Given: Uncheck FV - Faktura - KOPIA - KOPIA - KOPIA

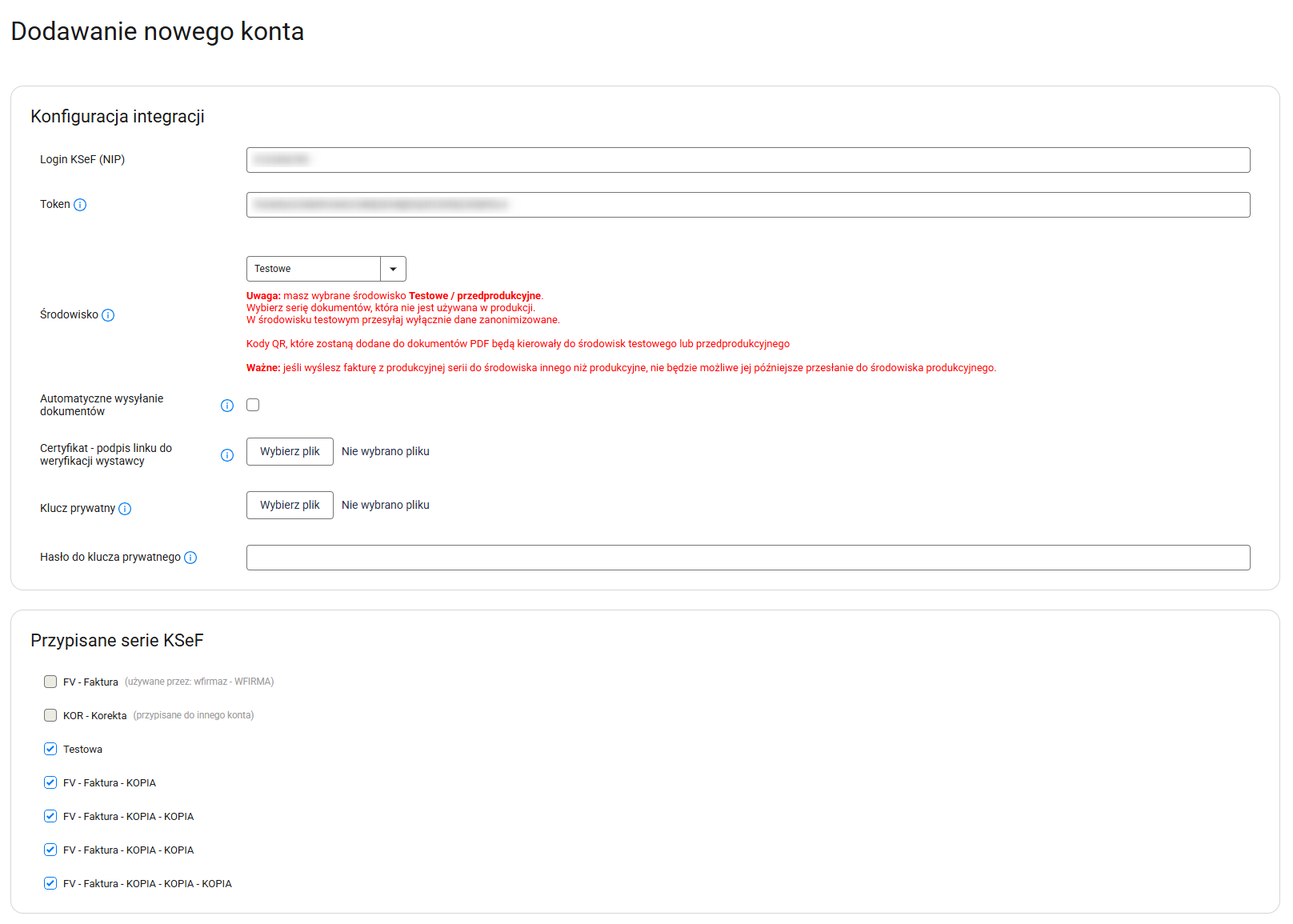Looking at the screenshot, I should point(50,883).
